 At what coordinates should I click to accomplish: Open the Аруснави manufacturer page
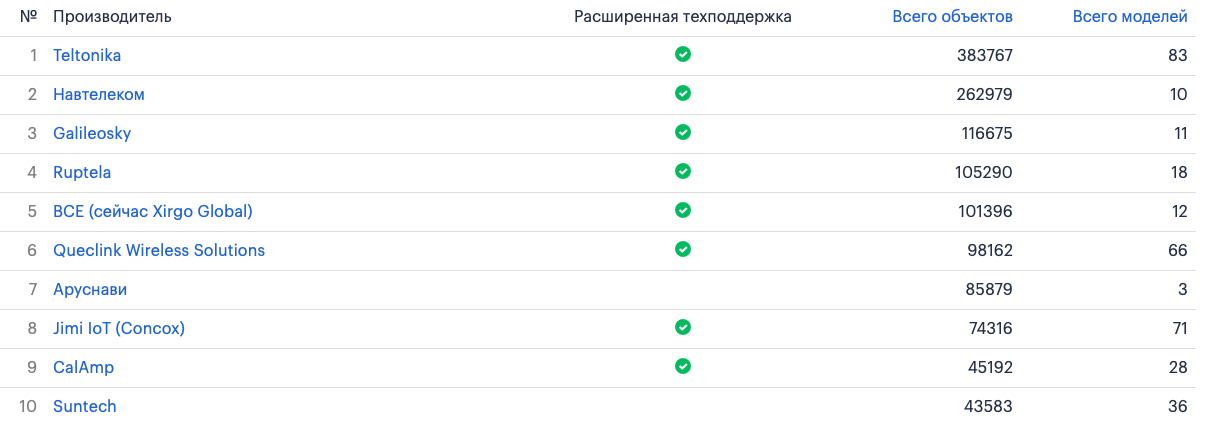coord(90,290)
